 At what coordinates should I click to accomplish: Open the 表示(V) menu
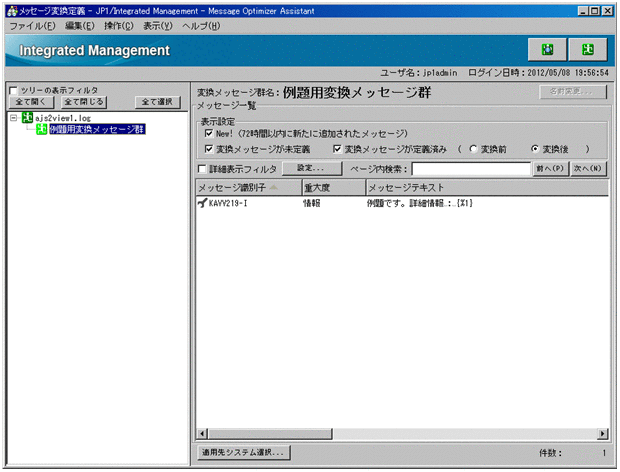(x=156, y=25)
